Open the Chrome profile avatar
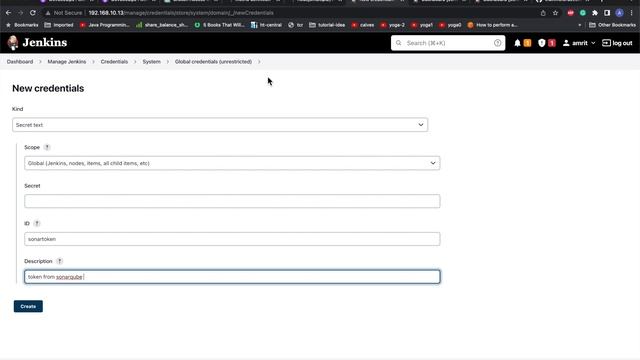The width and height of the screenshot is (640, 360). pos(619,13)
